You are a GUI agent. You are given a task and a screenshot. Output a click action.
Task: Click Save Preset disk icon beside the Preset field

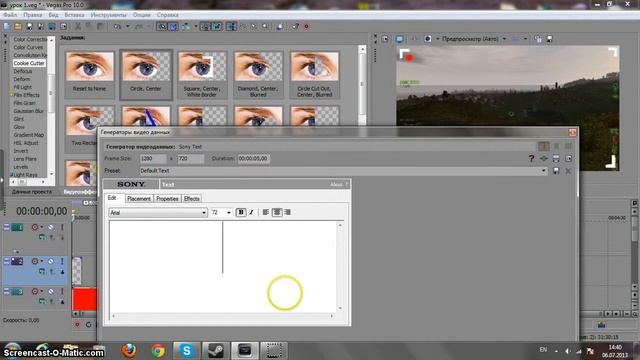(556, 171)
